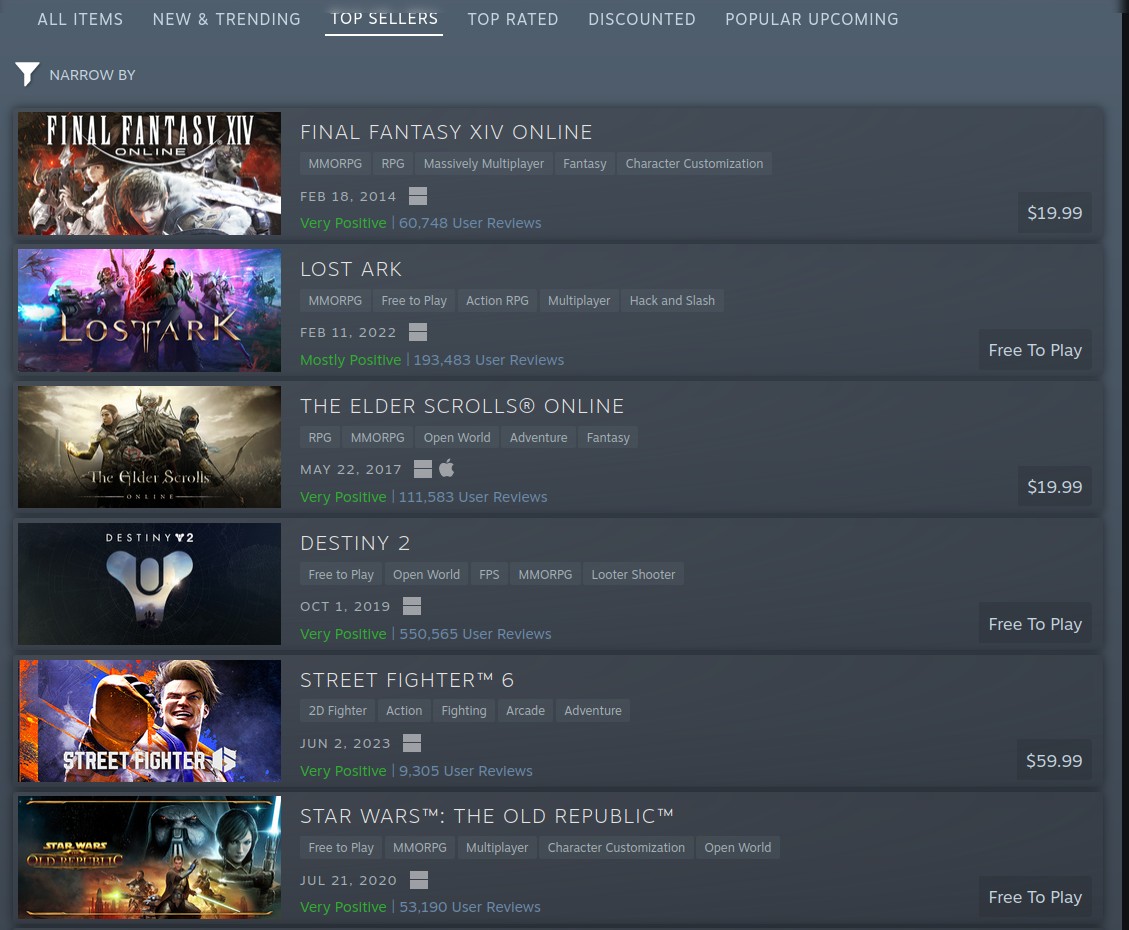Click Windows icon in Street Fighter 6 row
The width and height of the screenshot is (1129, 930).
coord(412,743)
